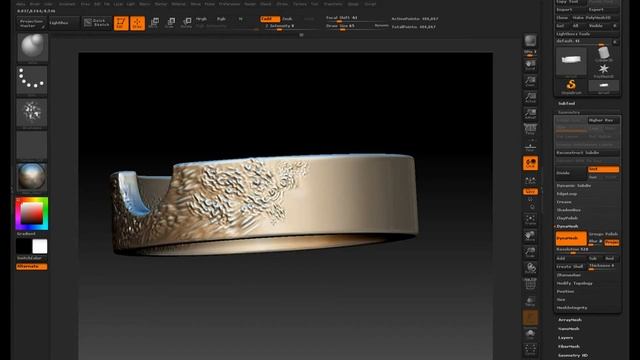Open the Tool menu
Image resolution: width=640 pixels, height=360 pixels.
pos(315,4)
